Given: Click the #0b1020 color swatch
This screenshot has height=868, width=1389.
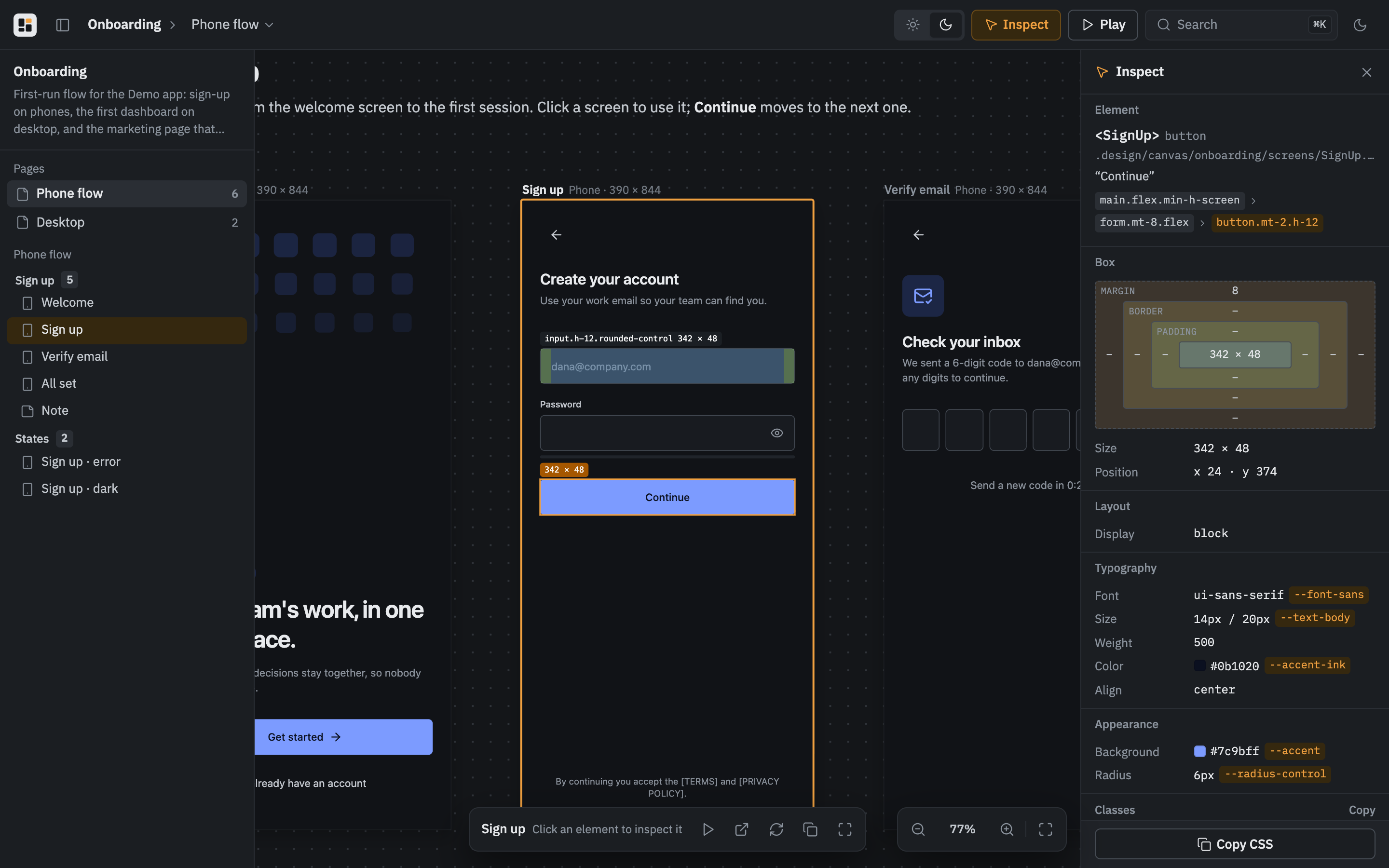Looking at the screenshot, I should pos(1199,666).
